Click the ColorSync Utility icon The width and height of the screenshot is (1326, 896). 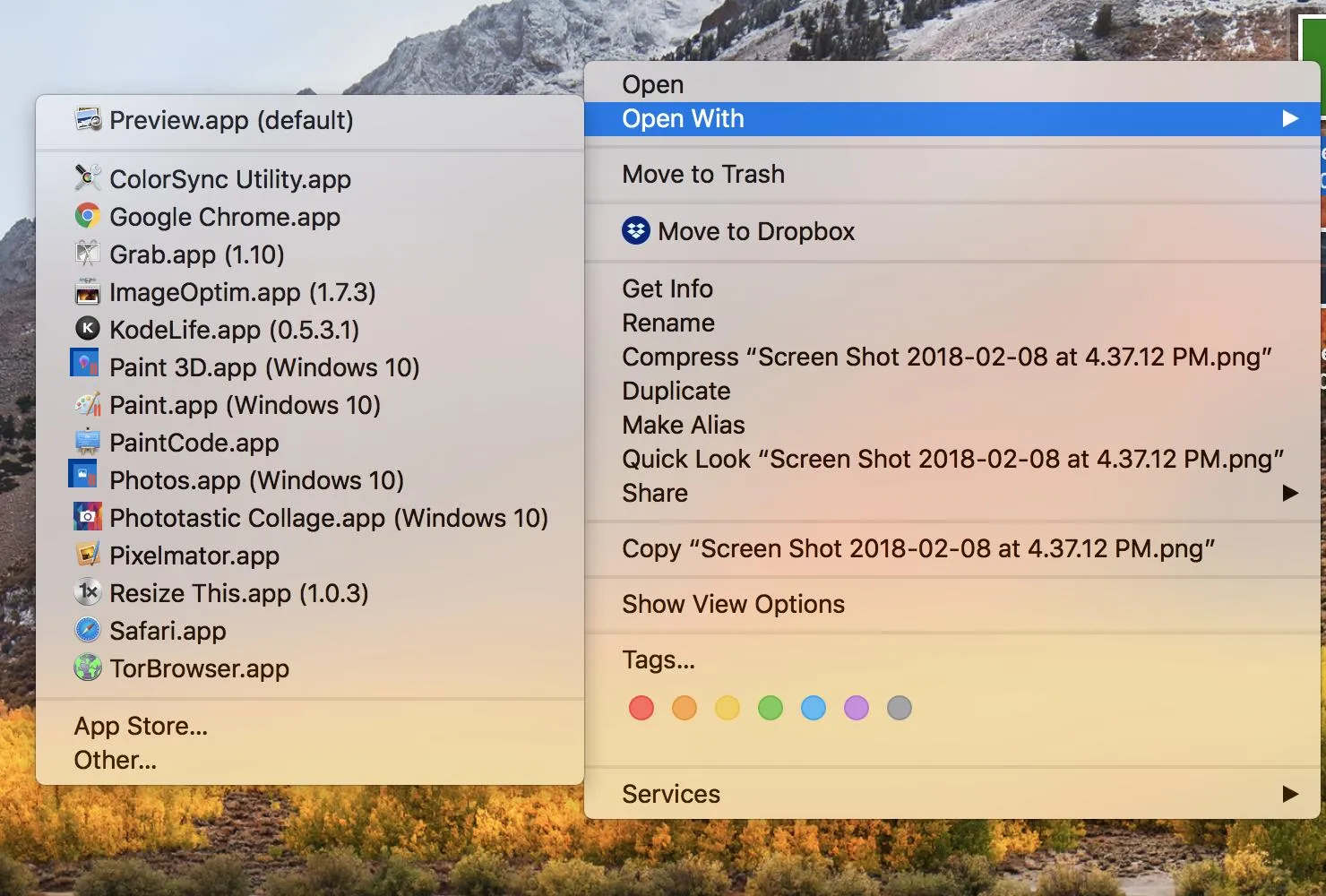pos(88,178)
